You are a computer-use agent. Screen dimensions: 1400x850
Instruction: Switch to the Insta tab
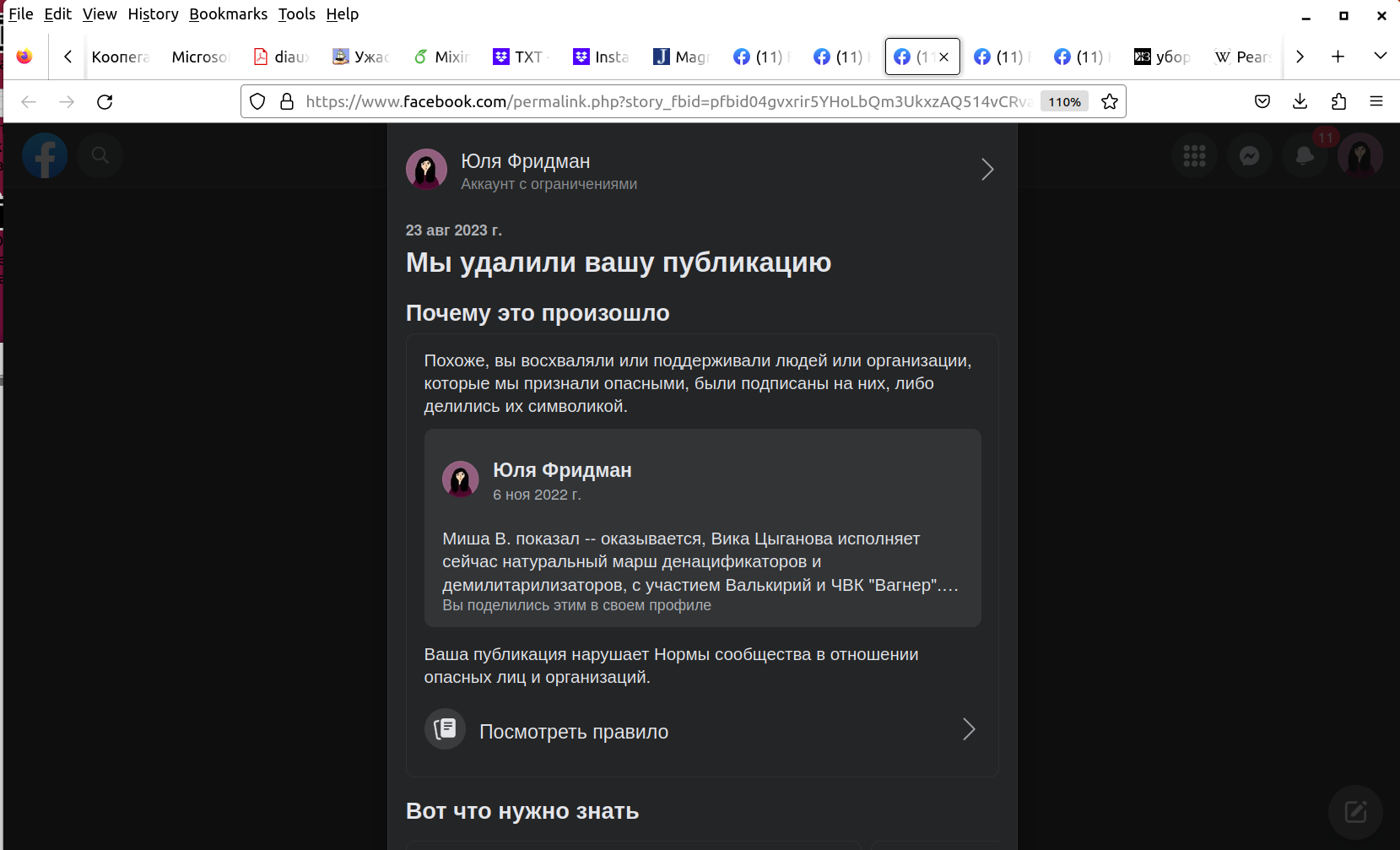pyautogui.click(x=602, y=57)
